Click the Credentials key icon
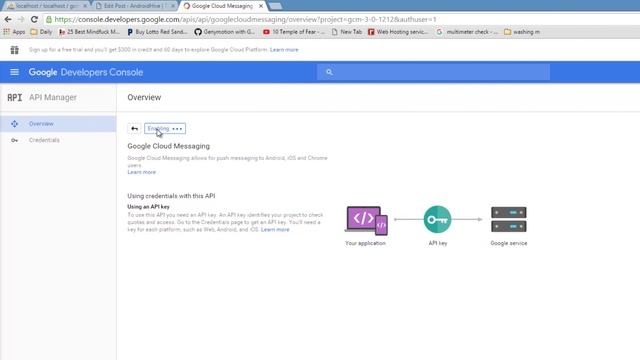This screenshot has height=360, width=640. click(x=15, y=140)
